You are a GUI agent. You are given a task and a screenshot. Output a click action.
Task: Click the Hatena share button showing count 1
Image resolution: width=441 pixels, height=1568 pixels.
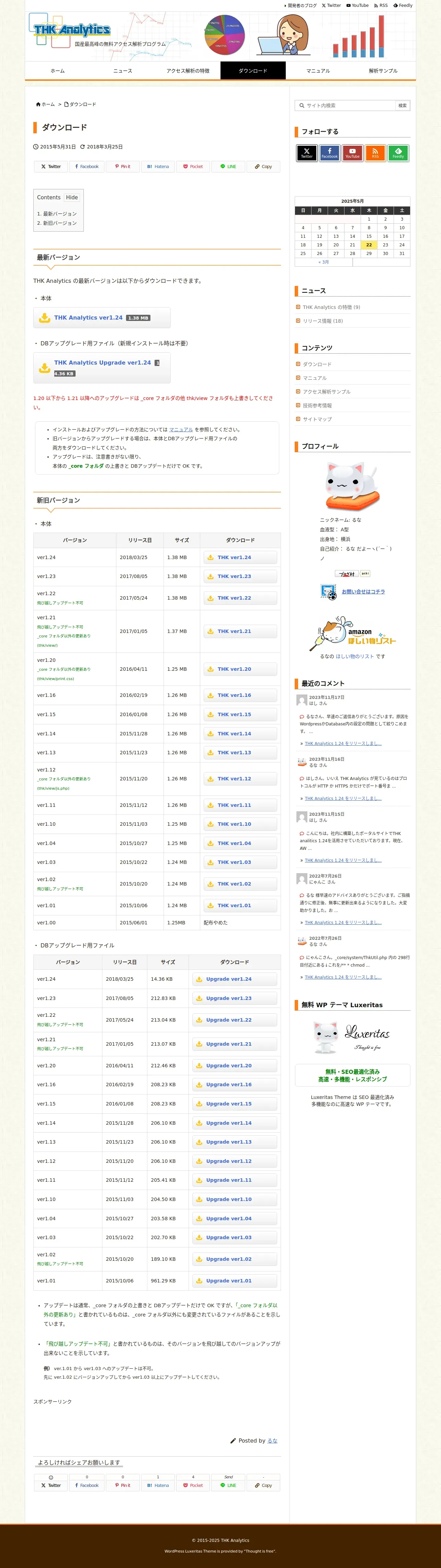158,1485
